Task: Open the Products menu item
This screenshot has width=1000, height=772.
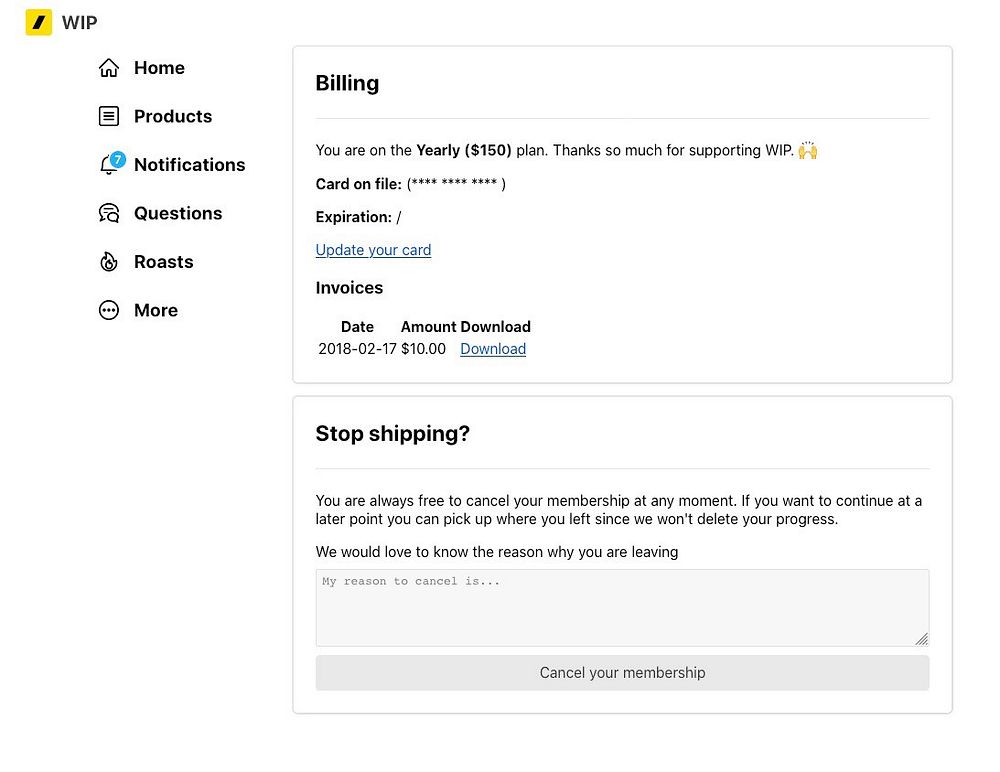Action: click(173, 116)
